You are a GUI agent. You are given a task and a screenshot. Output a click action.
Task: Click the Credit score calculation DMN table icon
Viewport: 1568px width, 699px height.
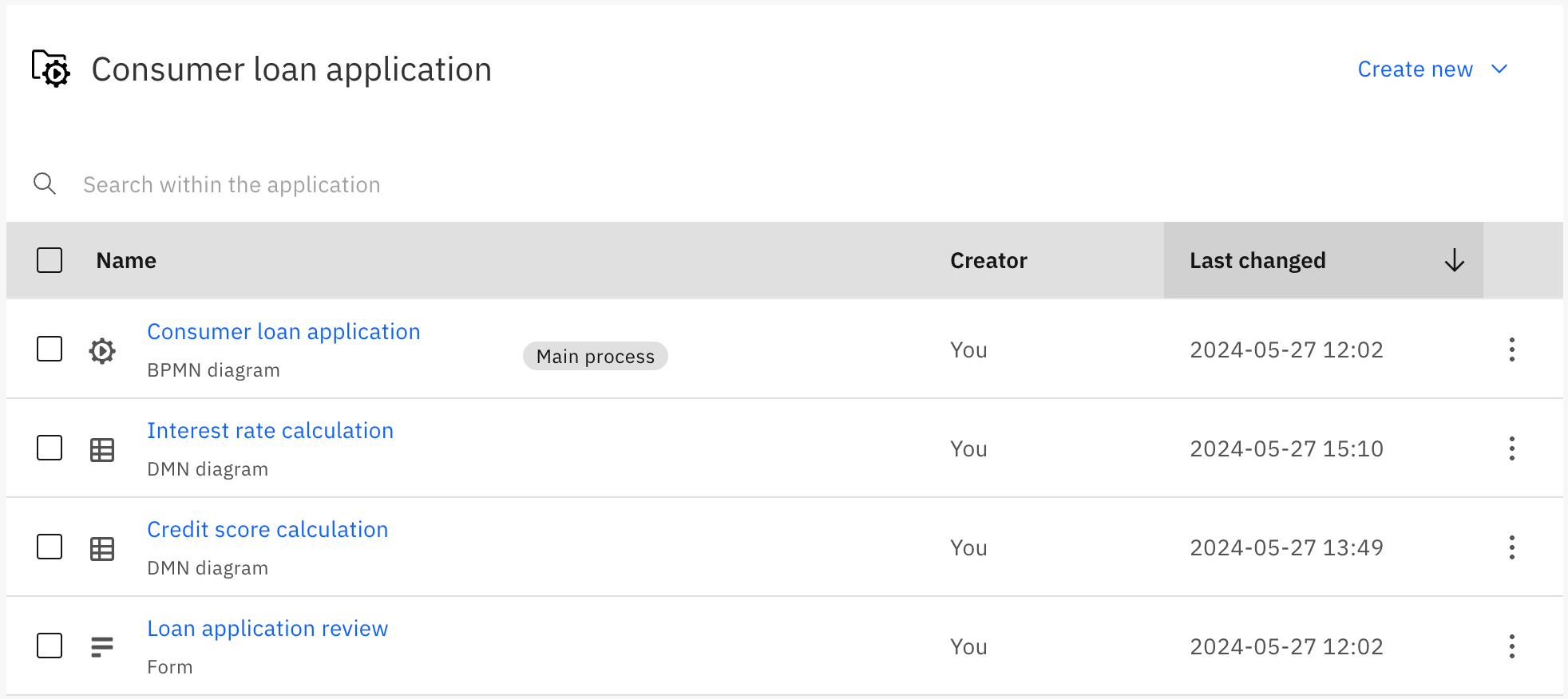102,549
